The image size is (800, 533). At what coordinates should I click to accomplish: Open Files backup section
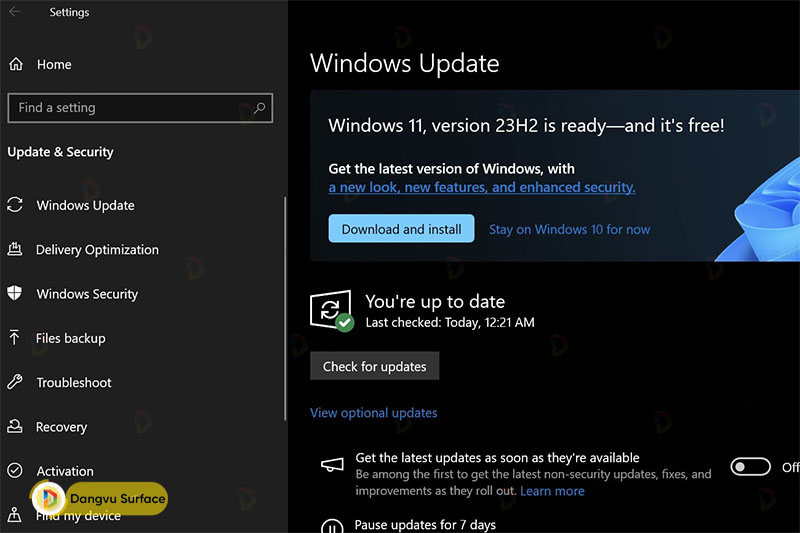(71, 338)
